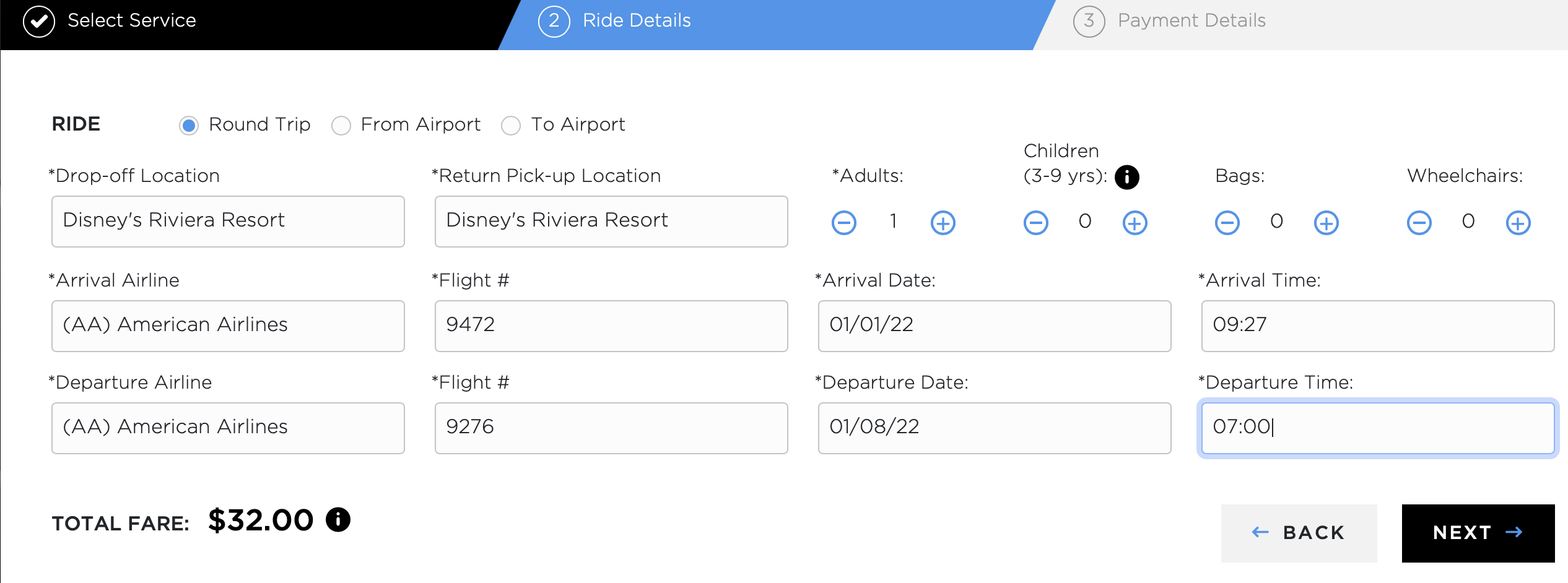
Task: Click the NEXT button
Action: point(1478,533)
